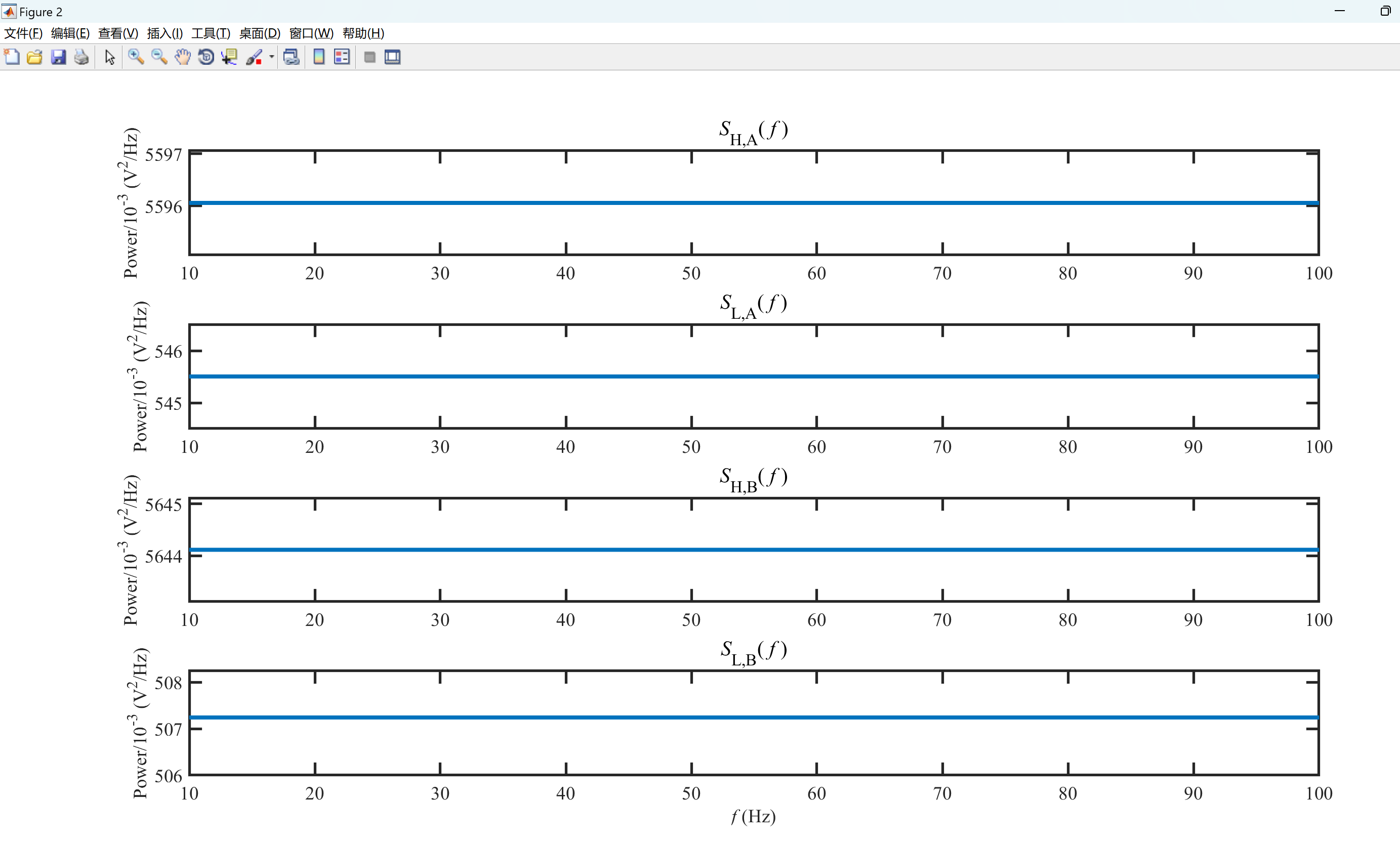Click the Open File folder icon
1400x841 pixels.
[34, 57]
